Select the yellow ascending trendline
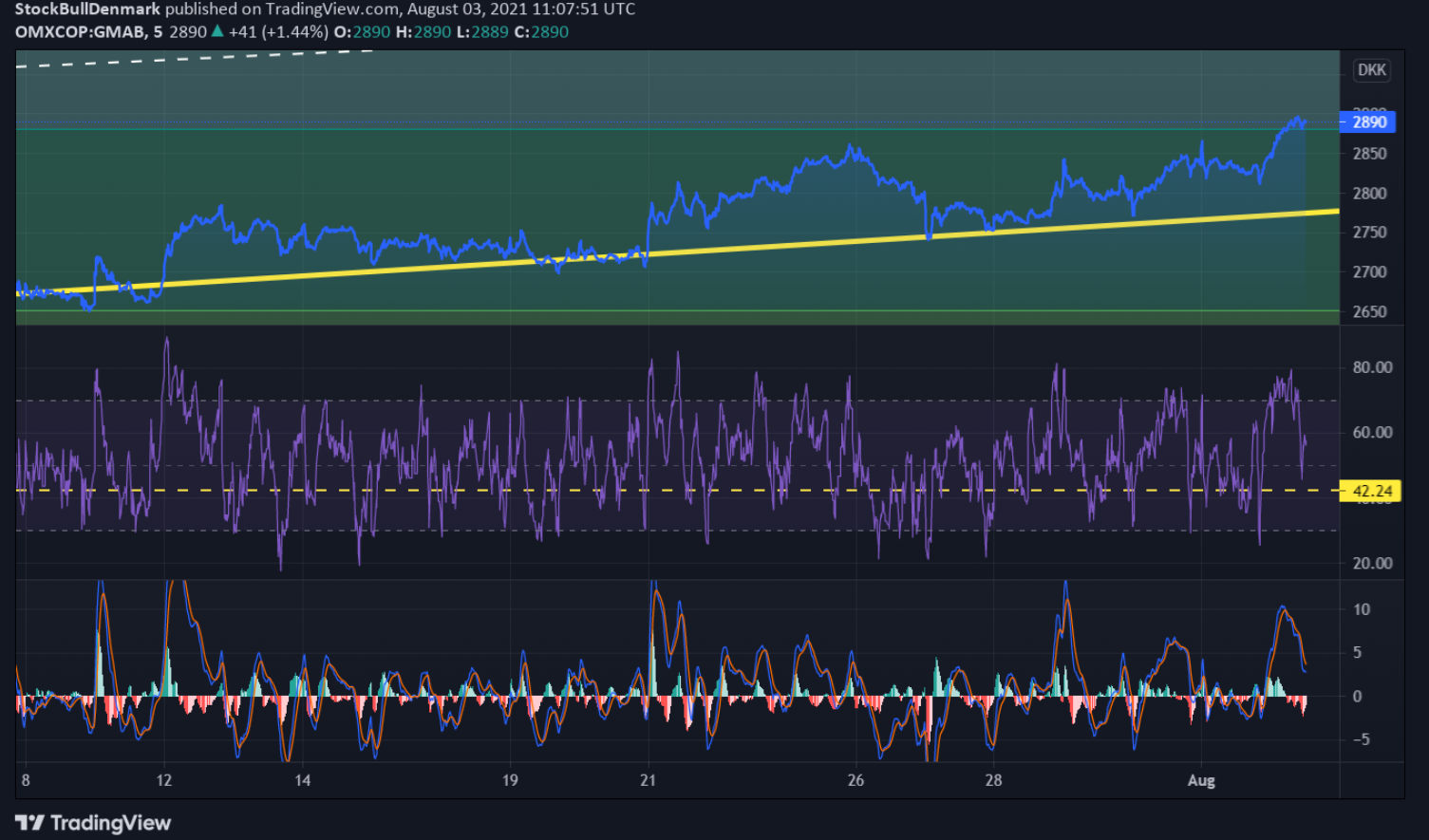The height and width of the screenshot is (840, 1429). 678,252
